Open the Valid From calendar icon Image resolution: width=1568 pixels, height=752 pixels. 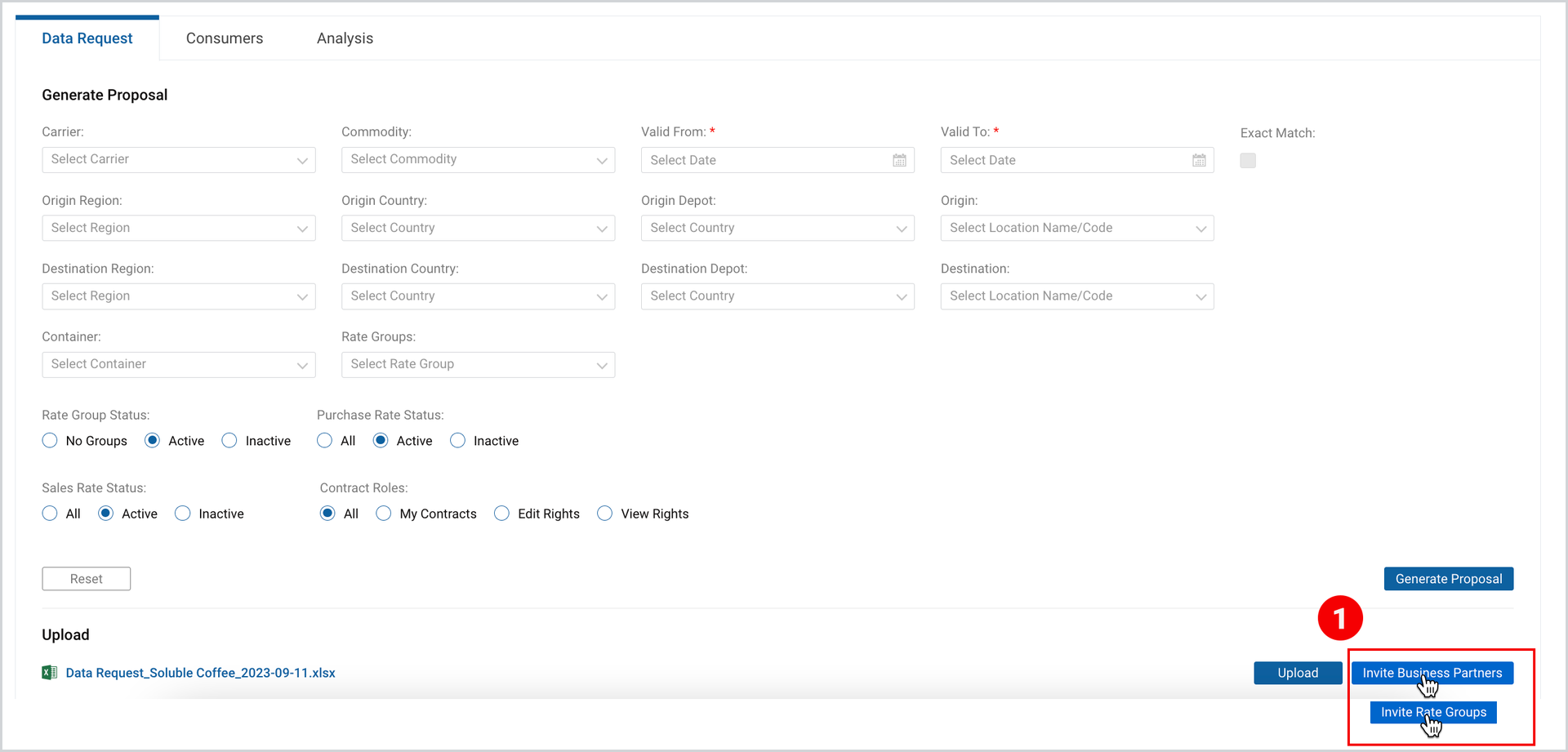(899, 160)
